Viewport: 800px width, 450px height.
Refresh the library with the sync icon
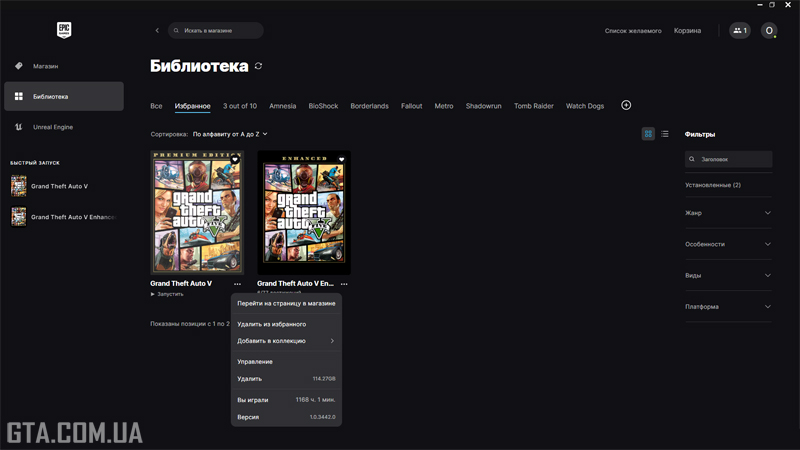[x=259, y=66]
